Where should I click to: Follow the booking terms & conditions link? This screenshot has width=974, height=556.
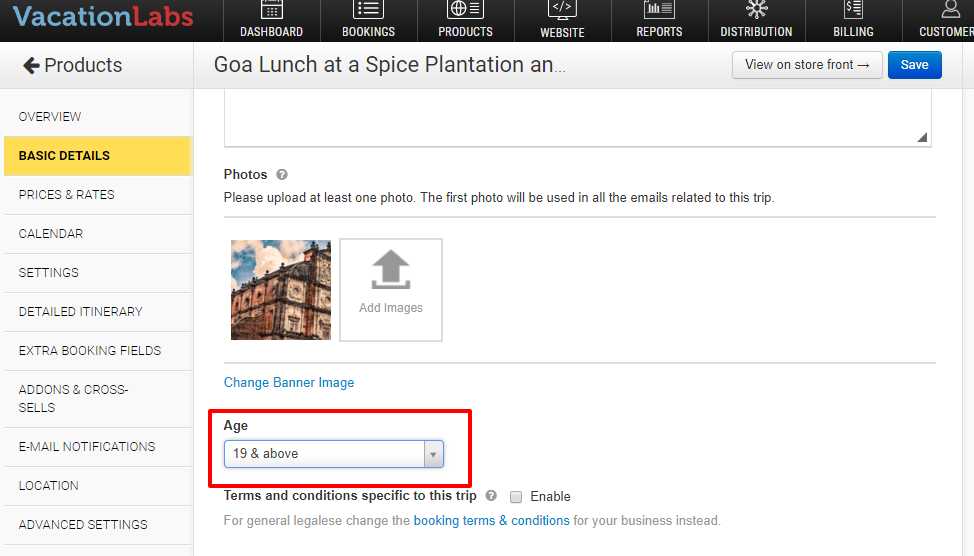pos(491,521)
